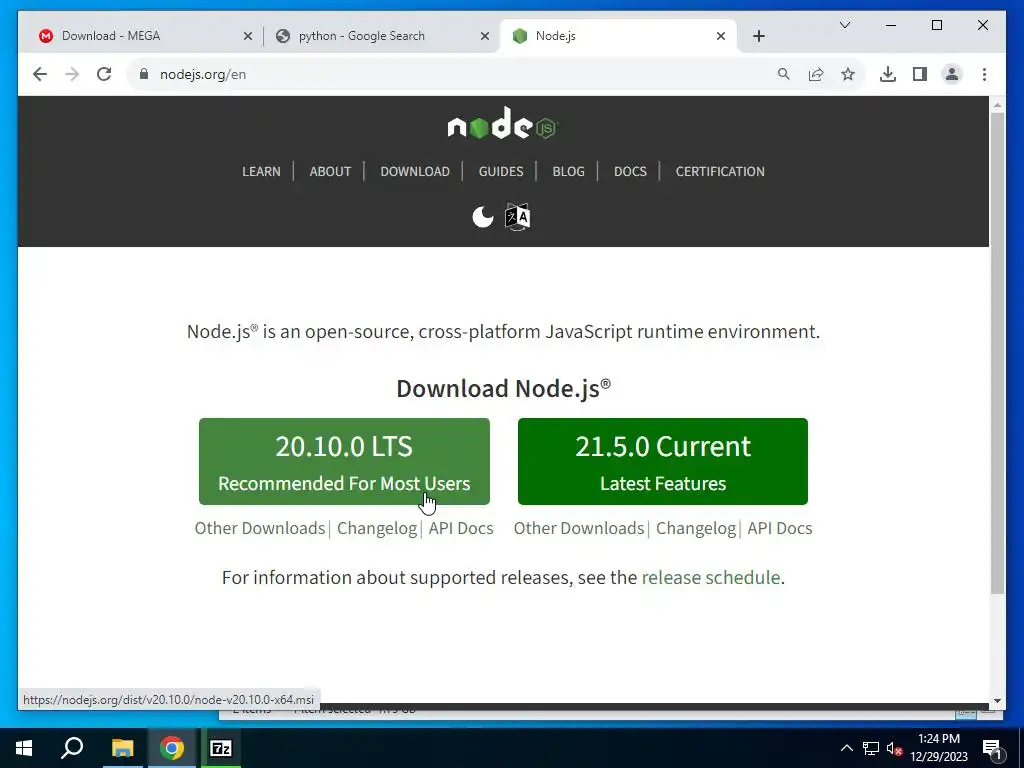Open the taskbar clock and date
1024x768 pixels.
click(939, 748)
